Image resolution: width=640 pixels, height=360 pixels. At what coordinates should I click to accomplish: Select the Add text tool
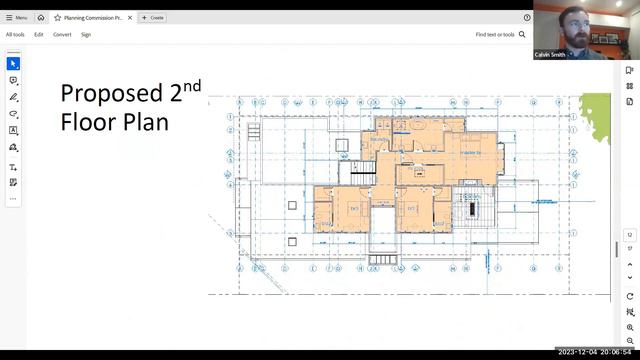pyautogui.click(x=13, y=167)
